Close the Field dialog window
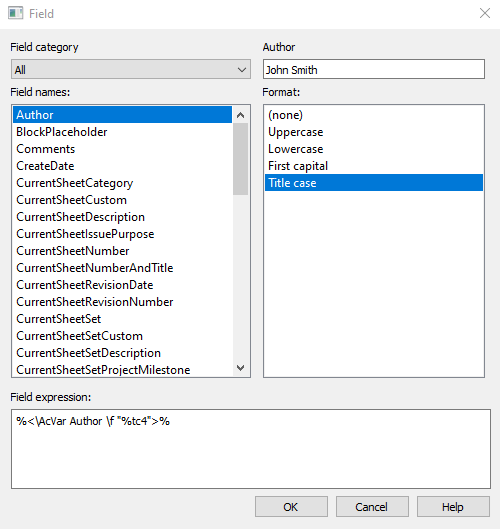Image resolution: width=500 pixels, height=529 pixels. (484, 13)
